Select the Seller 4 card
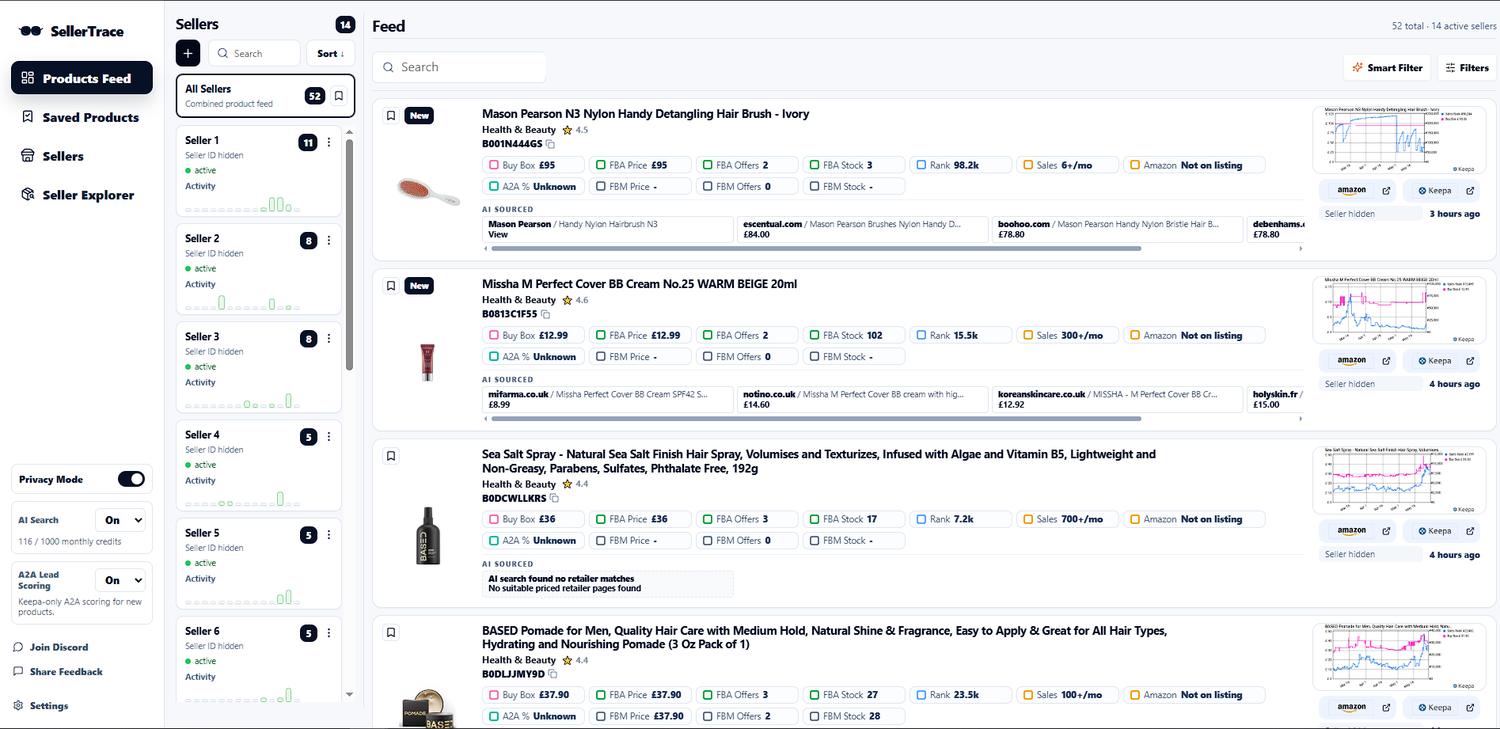This screenshot has height=729, width=1500. click(258, 465)
